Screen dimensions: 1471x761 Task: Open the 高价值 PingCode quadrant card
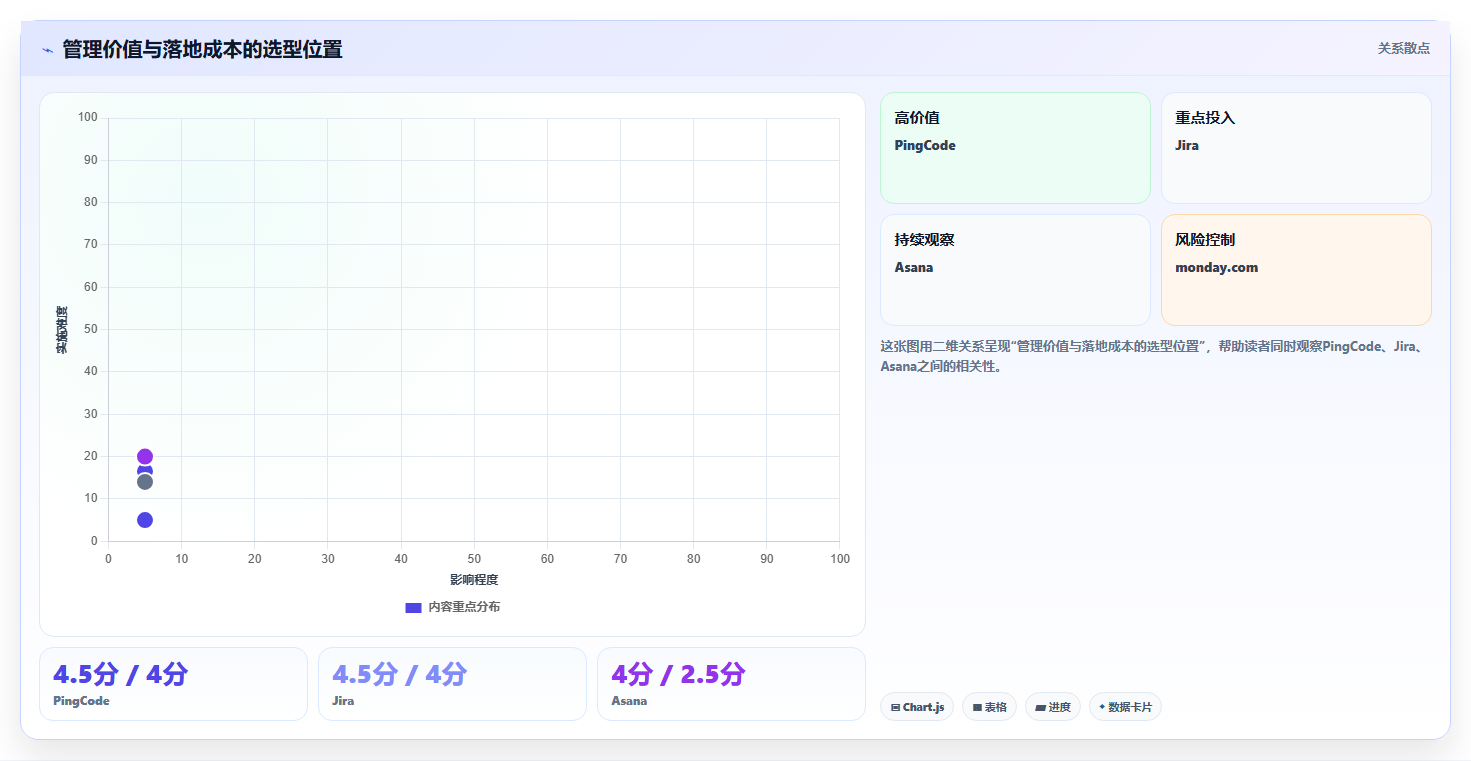pos(1015,148)
